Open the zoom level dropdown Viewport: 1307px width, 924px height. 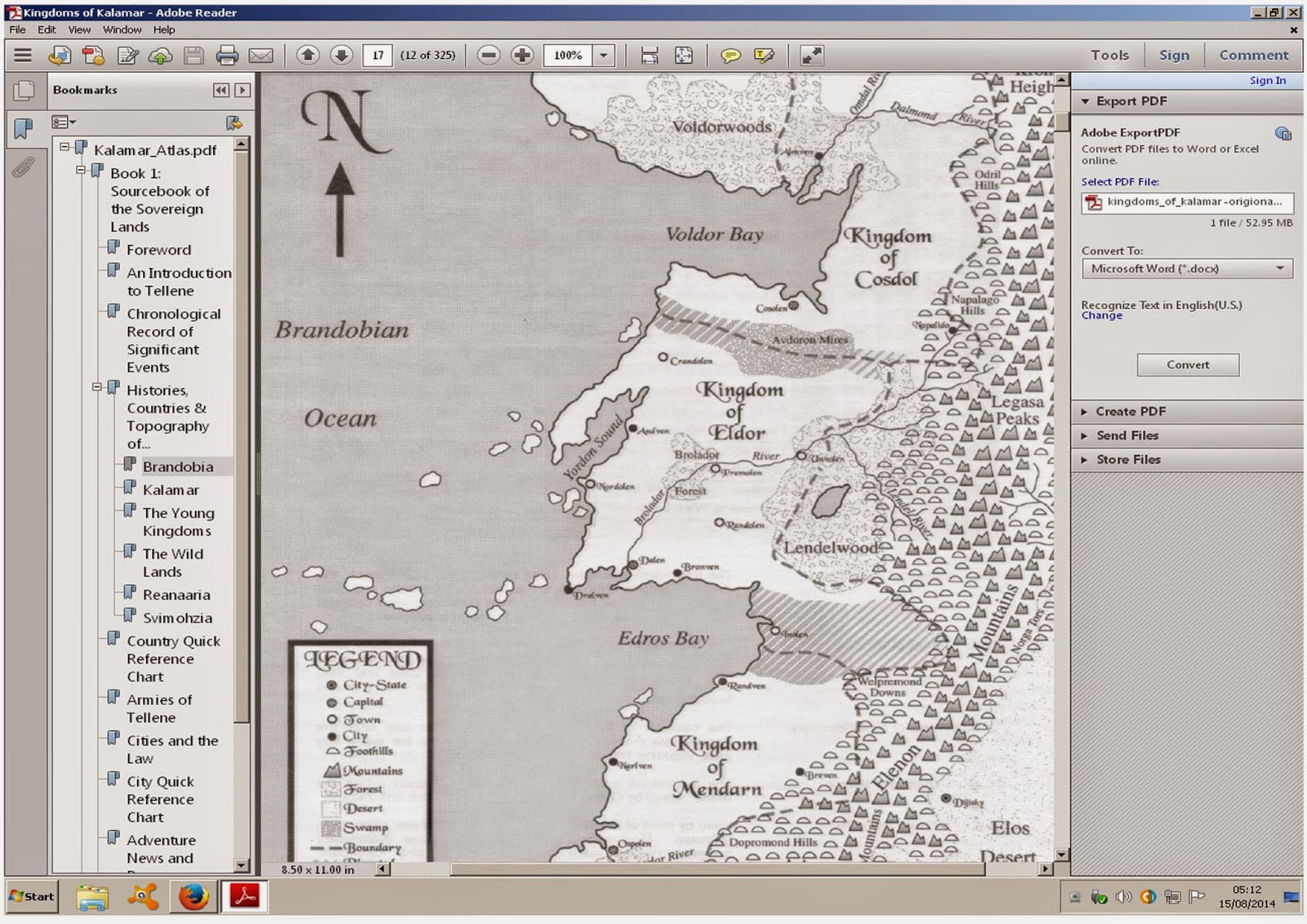tap(604, 56)
